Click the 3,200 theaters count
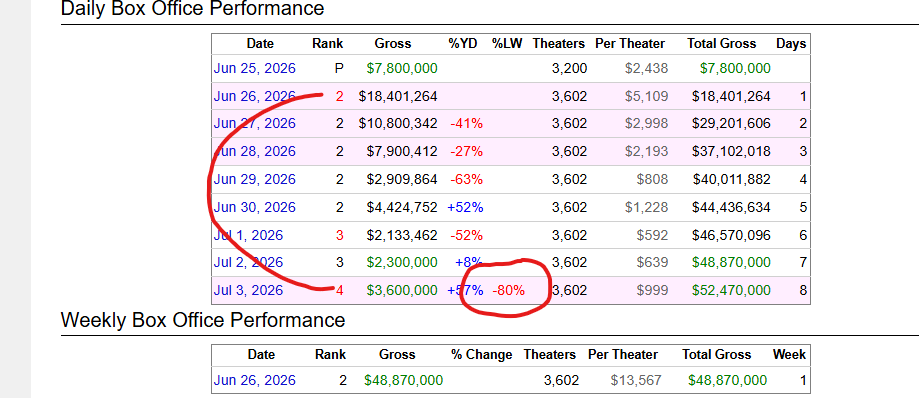This screenshot has height=398, width=919. click(569, 69)
